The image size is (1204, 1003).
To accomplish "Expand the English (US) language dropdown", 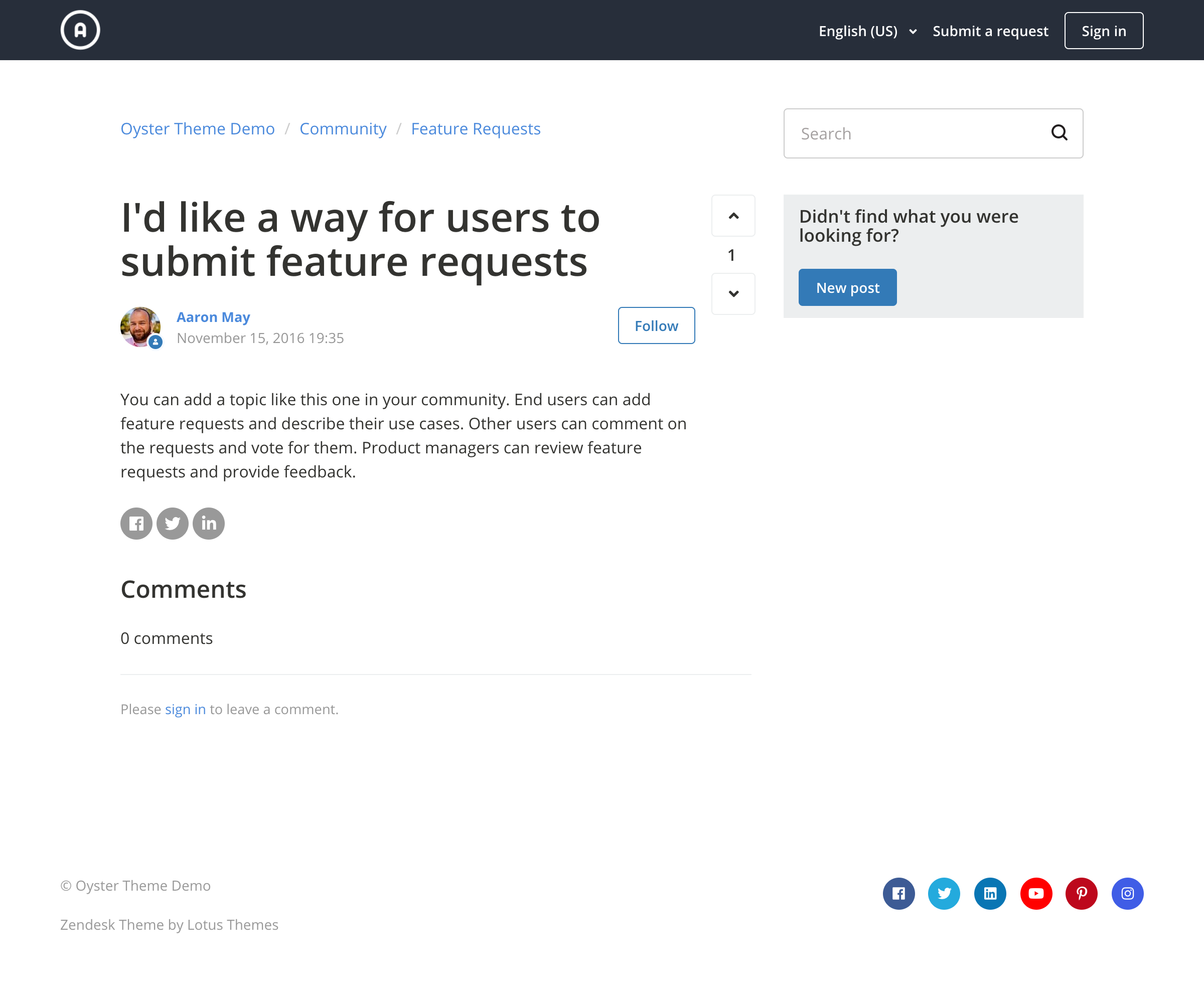I will coord(867,31).
